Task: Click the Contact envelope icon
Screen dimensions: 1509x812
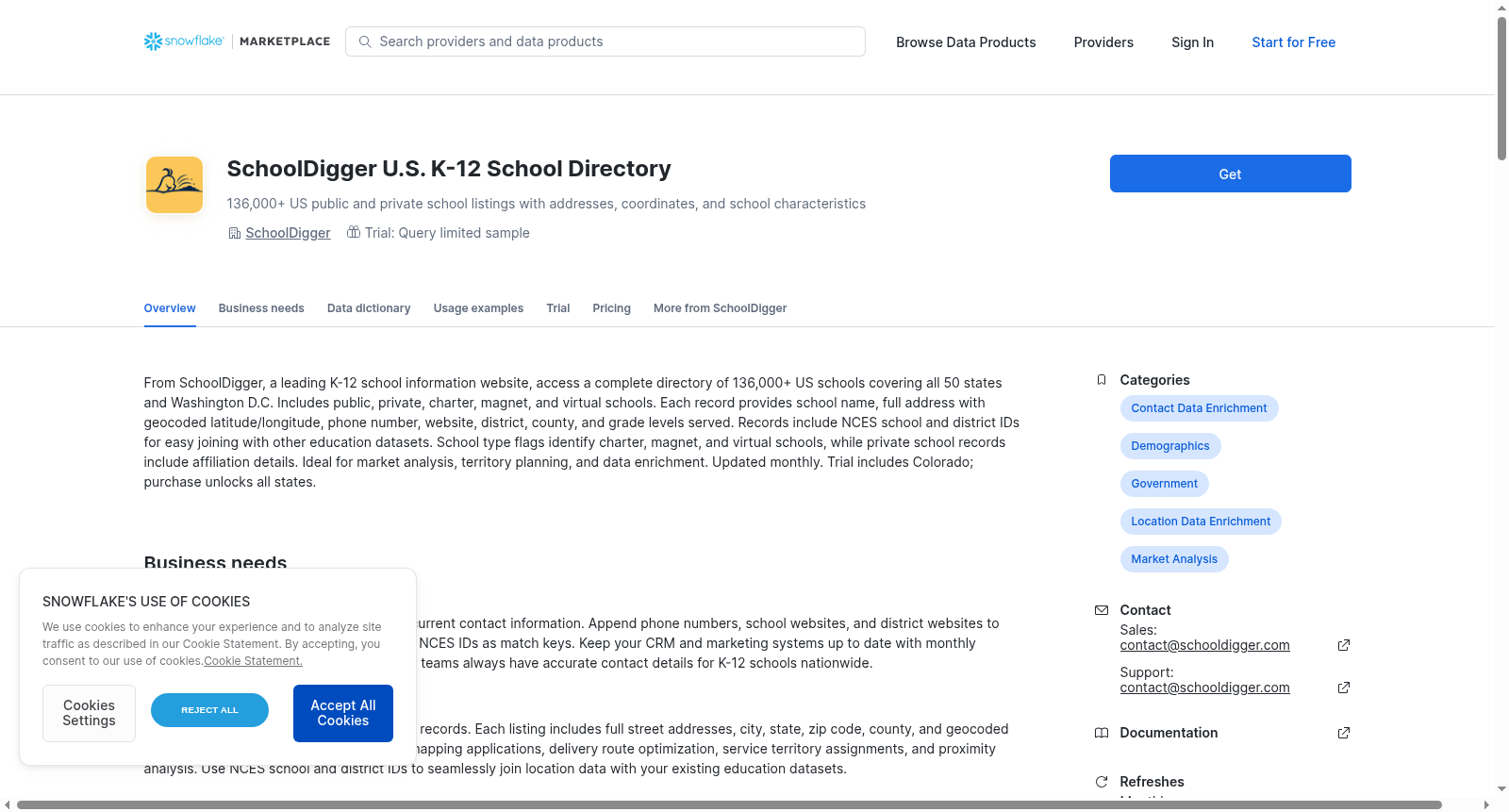Action: (1101, 610)
